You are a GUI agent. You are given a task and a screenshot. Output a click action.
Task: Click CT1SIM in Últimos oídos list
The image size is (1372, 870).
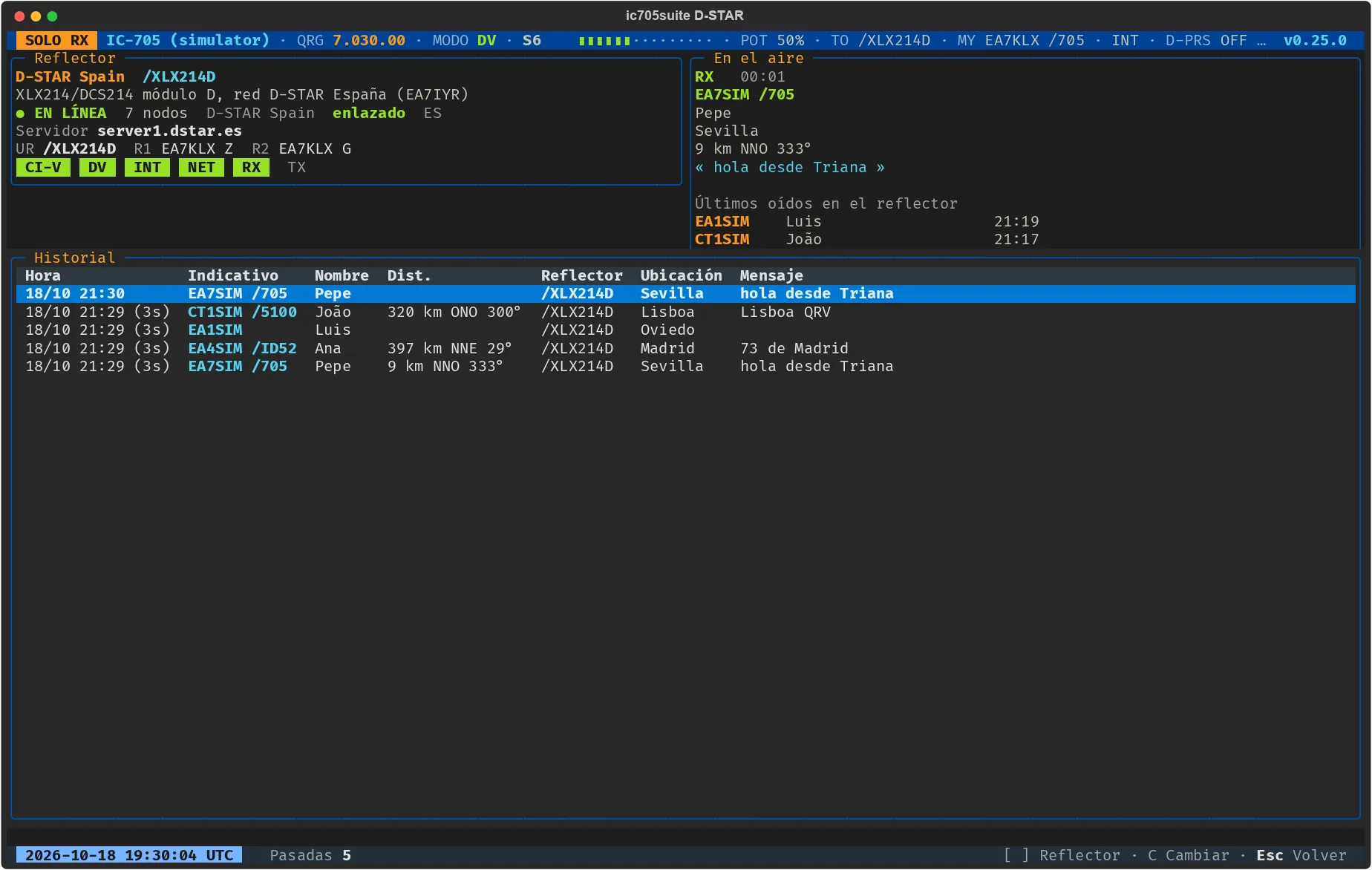pyautogui.click(x=722, y=240)
